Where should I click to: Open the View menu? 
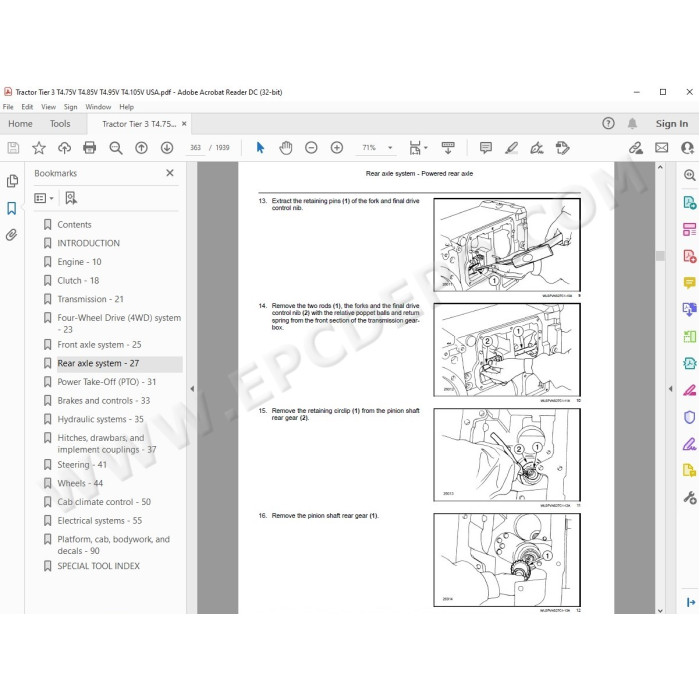coord(48,107)
